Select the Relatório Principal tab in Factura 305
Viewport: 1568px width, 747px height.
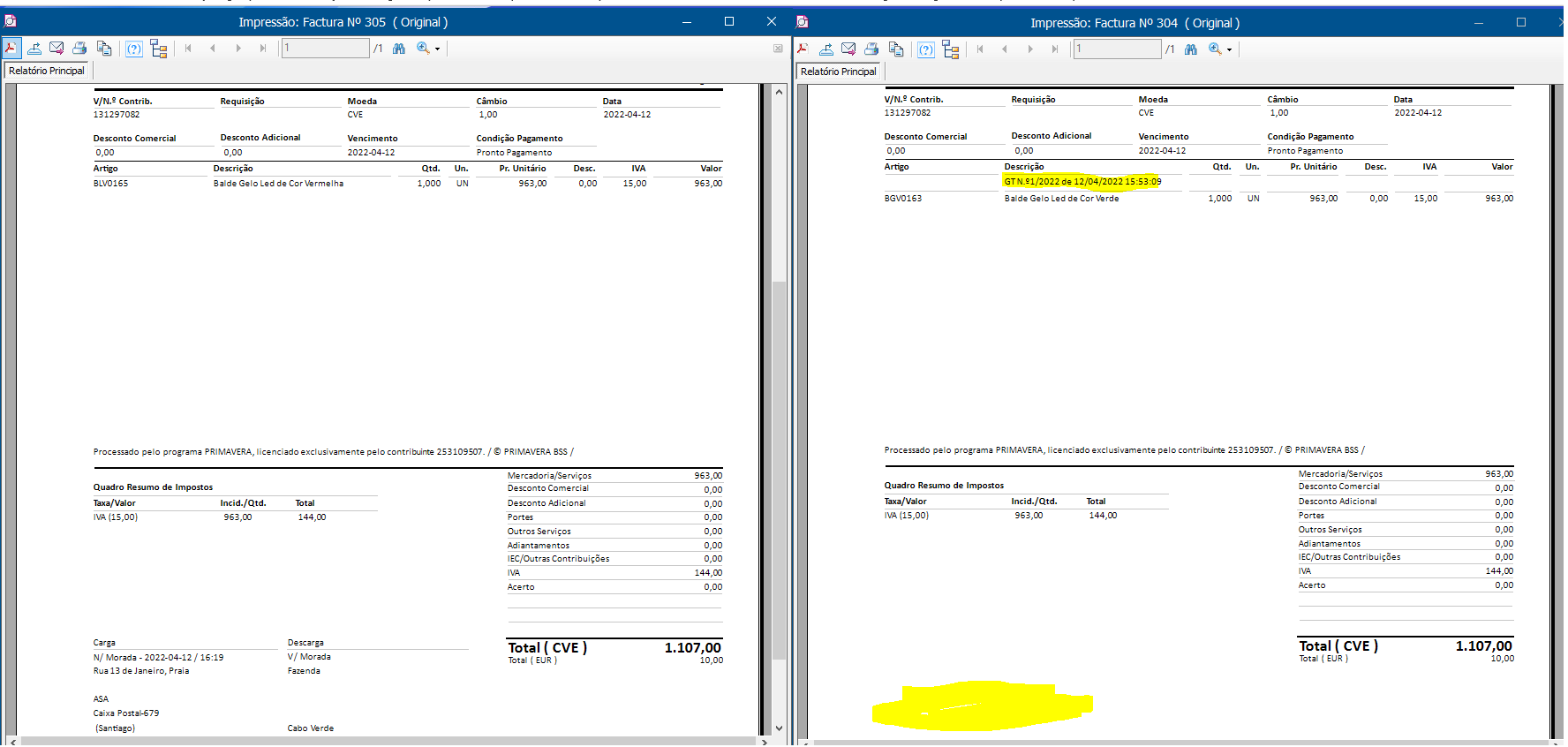(47, 71)
